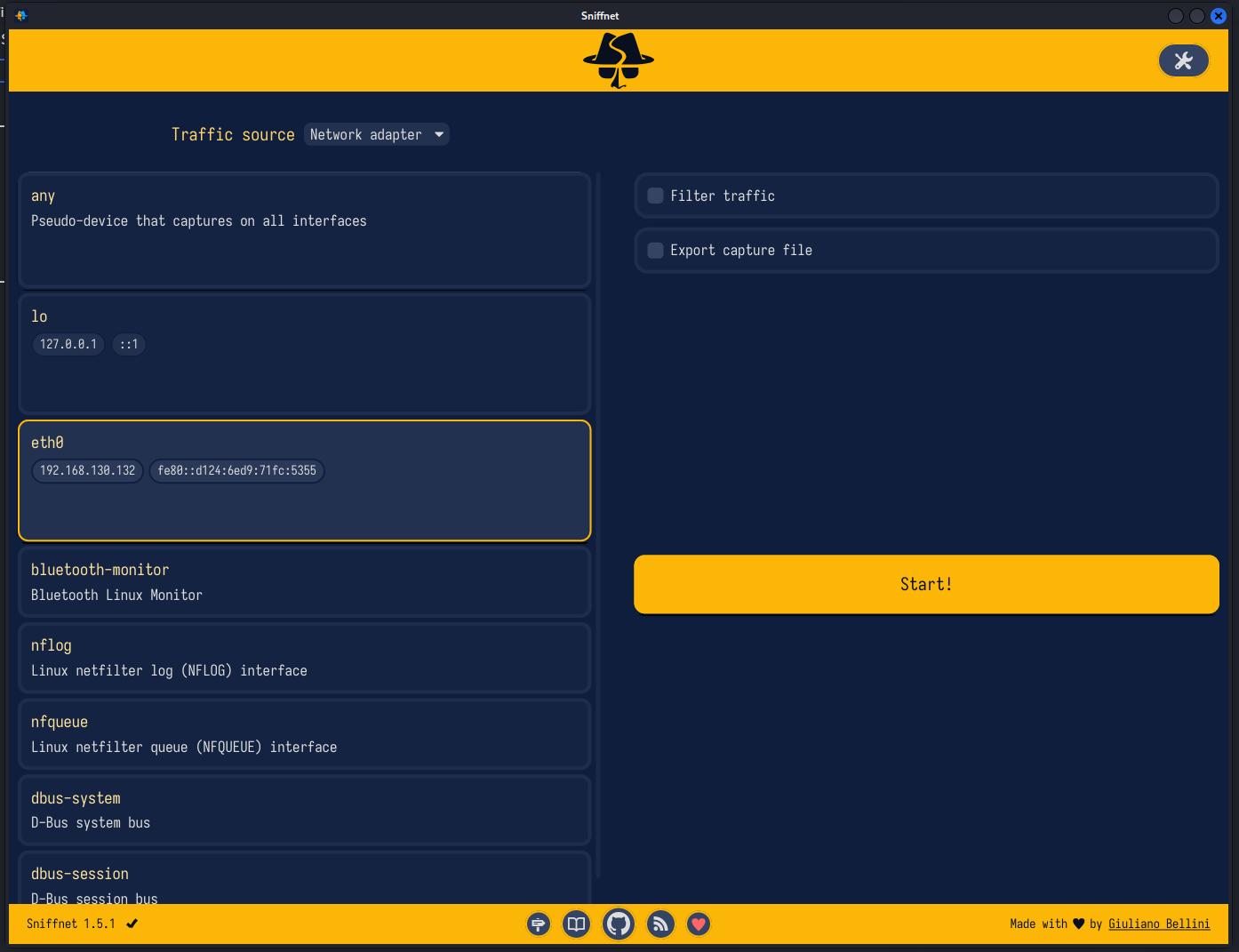This screenshot has height=952, width=1239.
Task: Click 'Linux netfilter log (NFLOG) interface' text
Action: coord(169,670)
